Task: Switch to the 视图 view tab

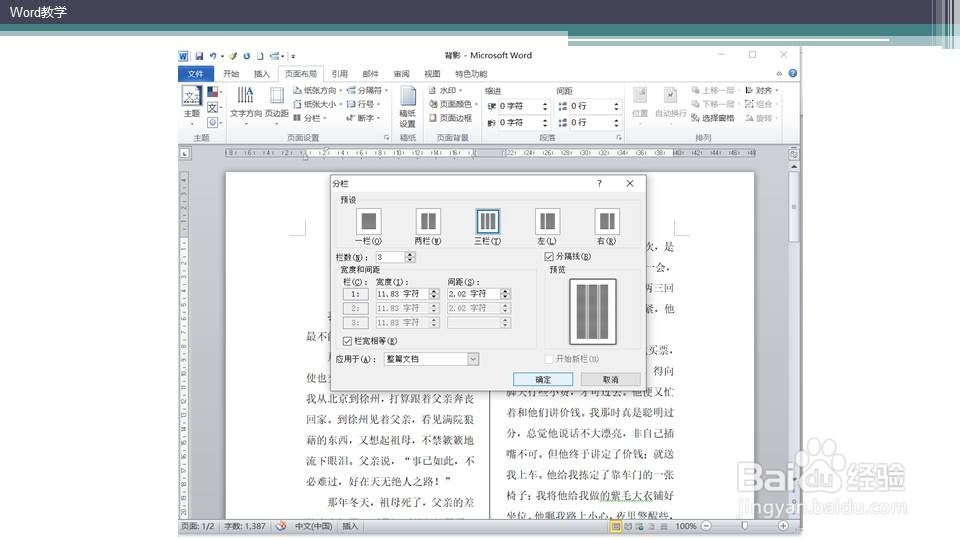Action: point(432,73)
